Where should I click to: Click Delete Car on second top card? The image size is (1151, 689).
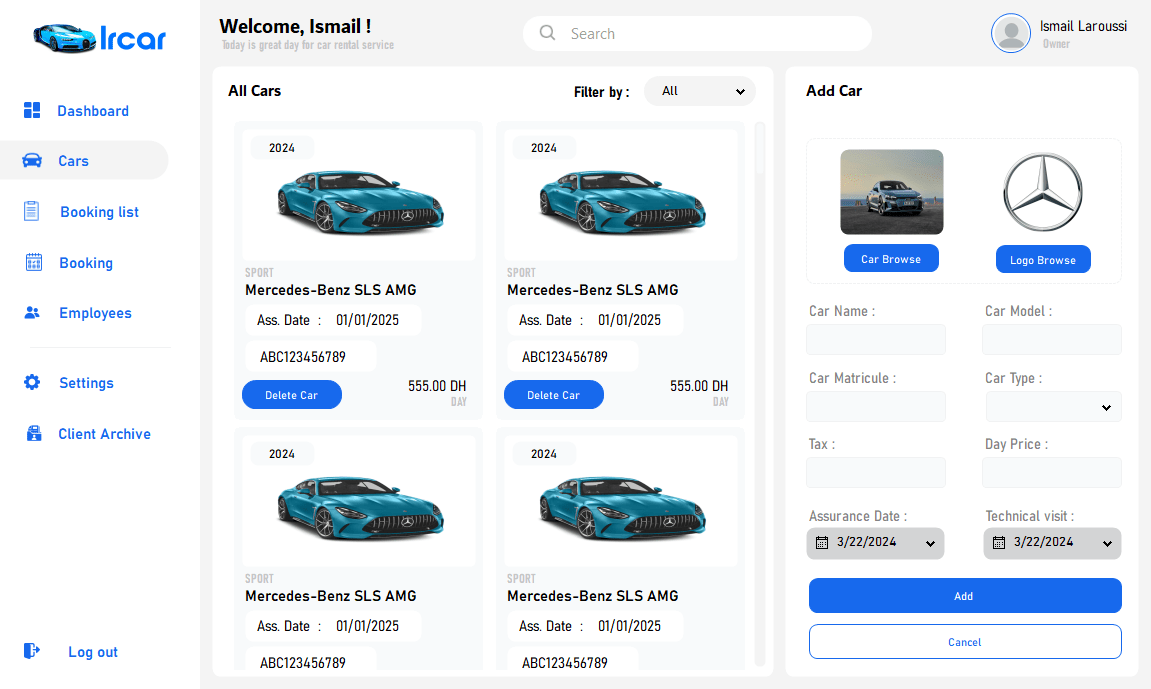553,395
